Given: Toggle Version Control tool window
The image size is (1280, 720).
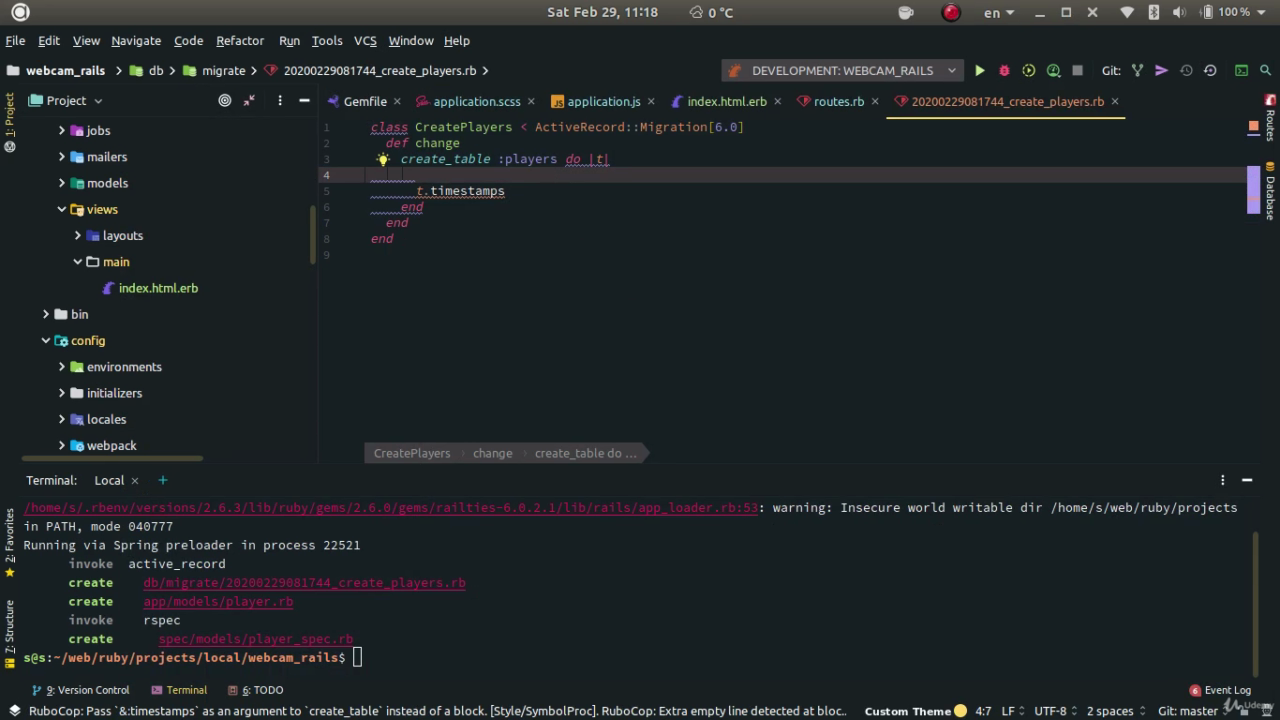Looking at the screenshot, I should [80, 690].
